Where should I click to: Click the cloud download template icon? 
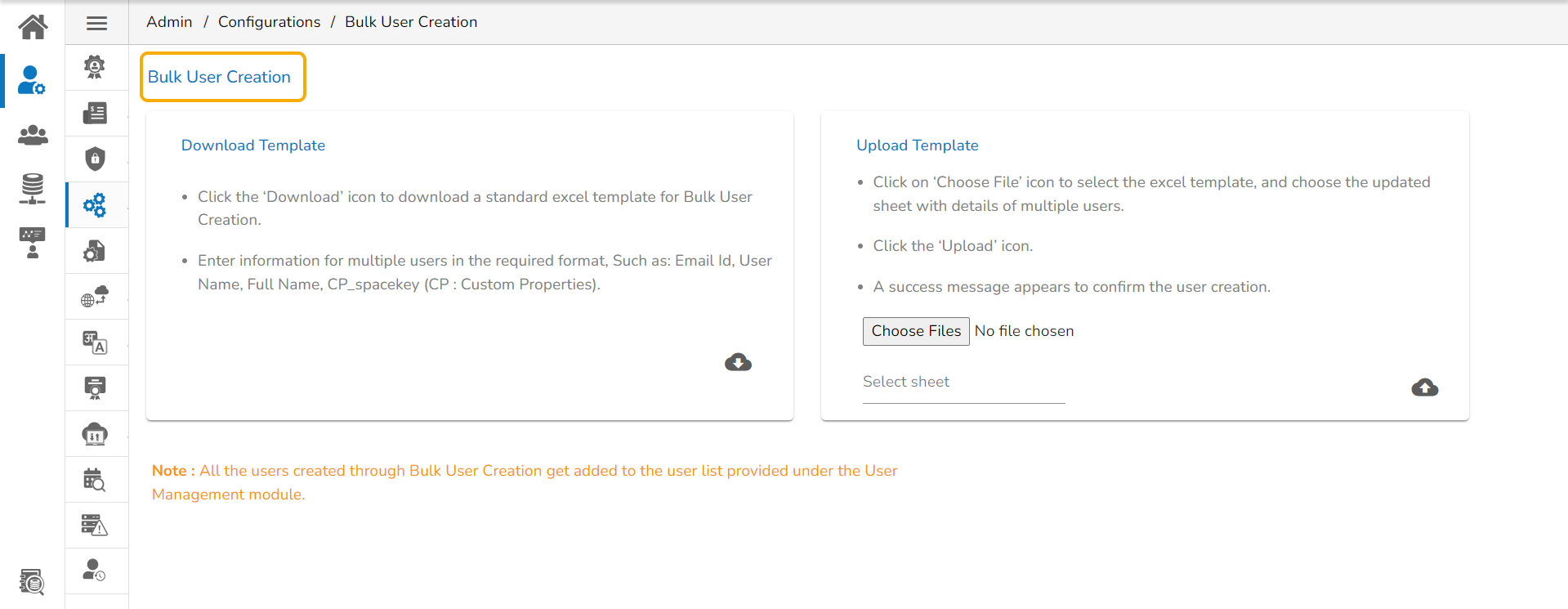[x=738, y=362]
